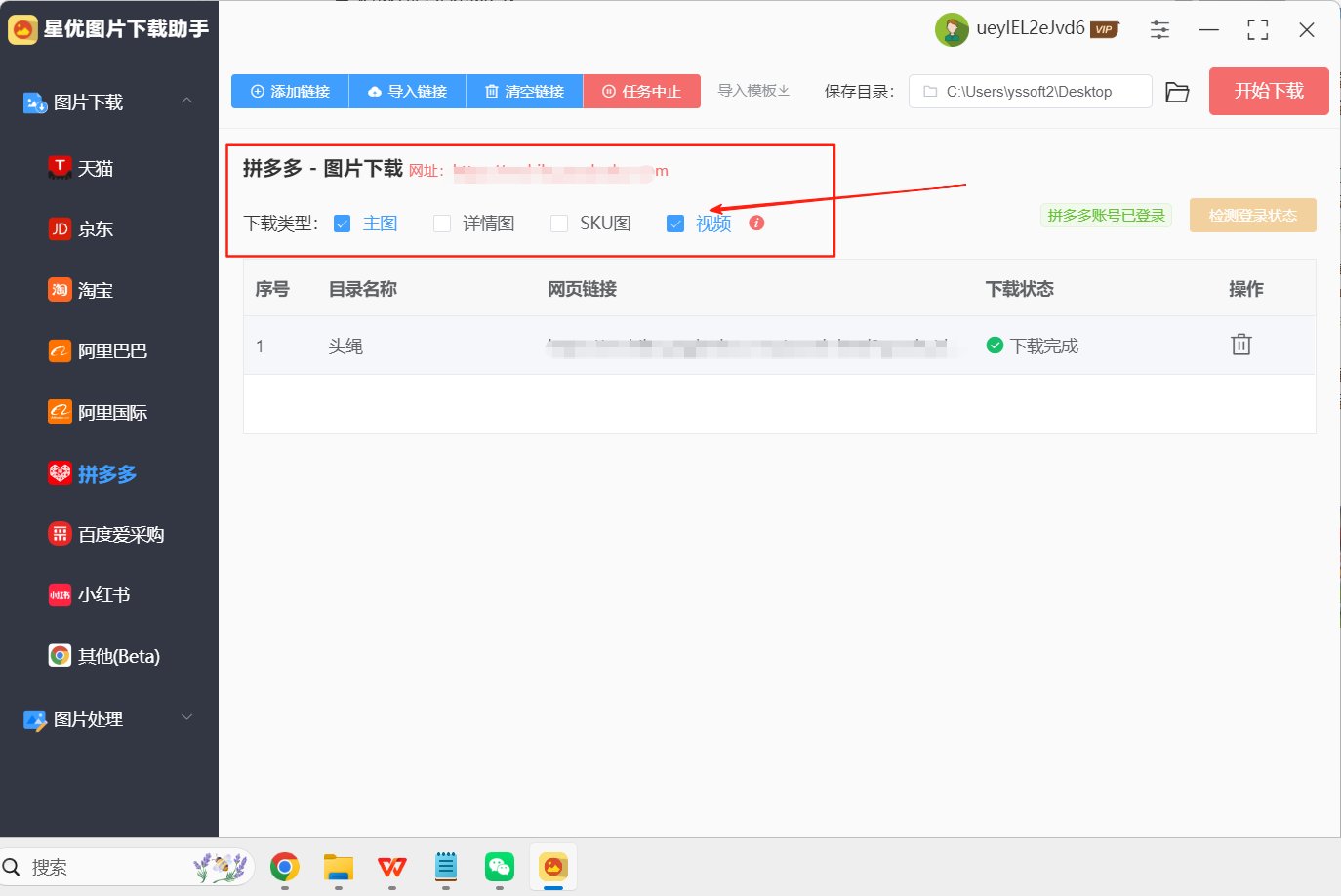The image size is (1341, 896).
Task: Toggle the 主图 checkbox
Action: [x=342, y=224]
